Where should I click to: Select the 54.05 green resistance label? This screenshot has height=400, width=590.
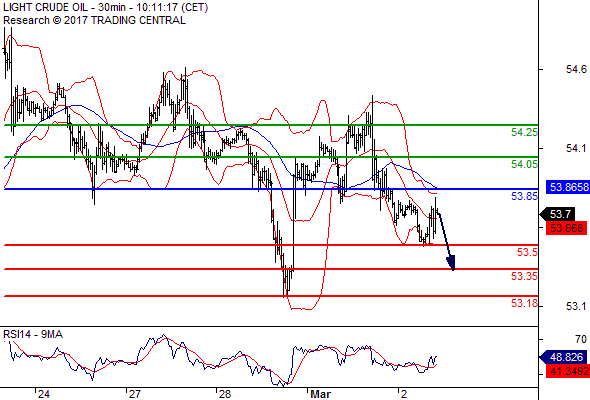point(524,164)
